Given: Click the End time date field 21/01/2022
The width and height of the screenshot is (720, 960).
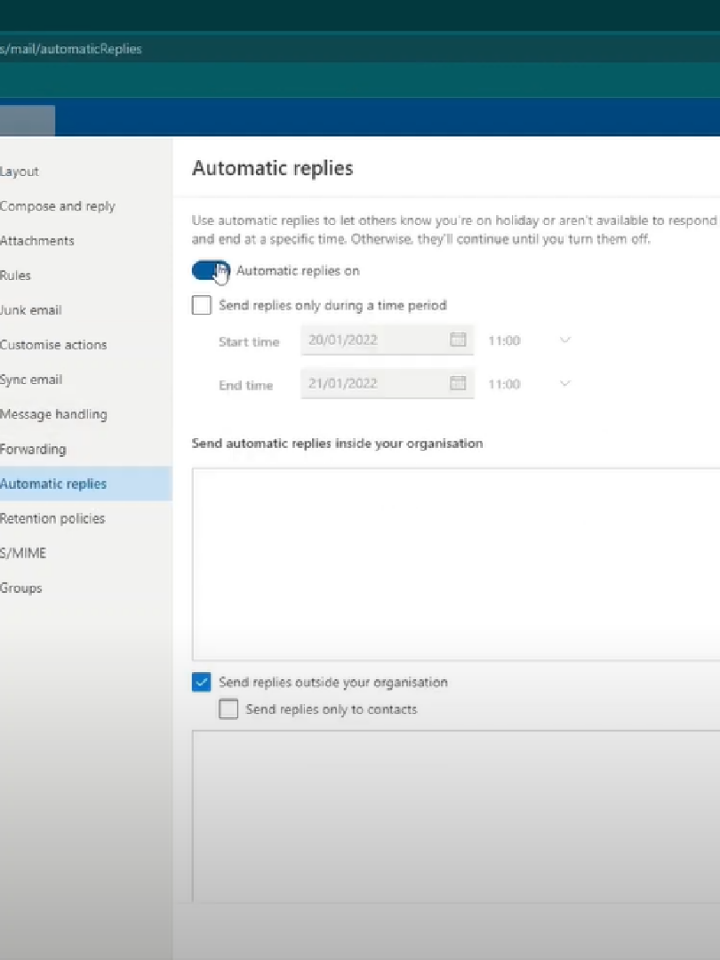Looking at the screenshot, I should (x=387, y=383).
